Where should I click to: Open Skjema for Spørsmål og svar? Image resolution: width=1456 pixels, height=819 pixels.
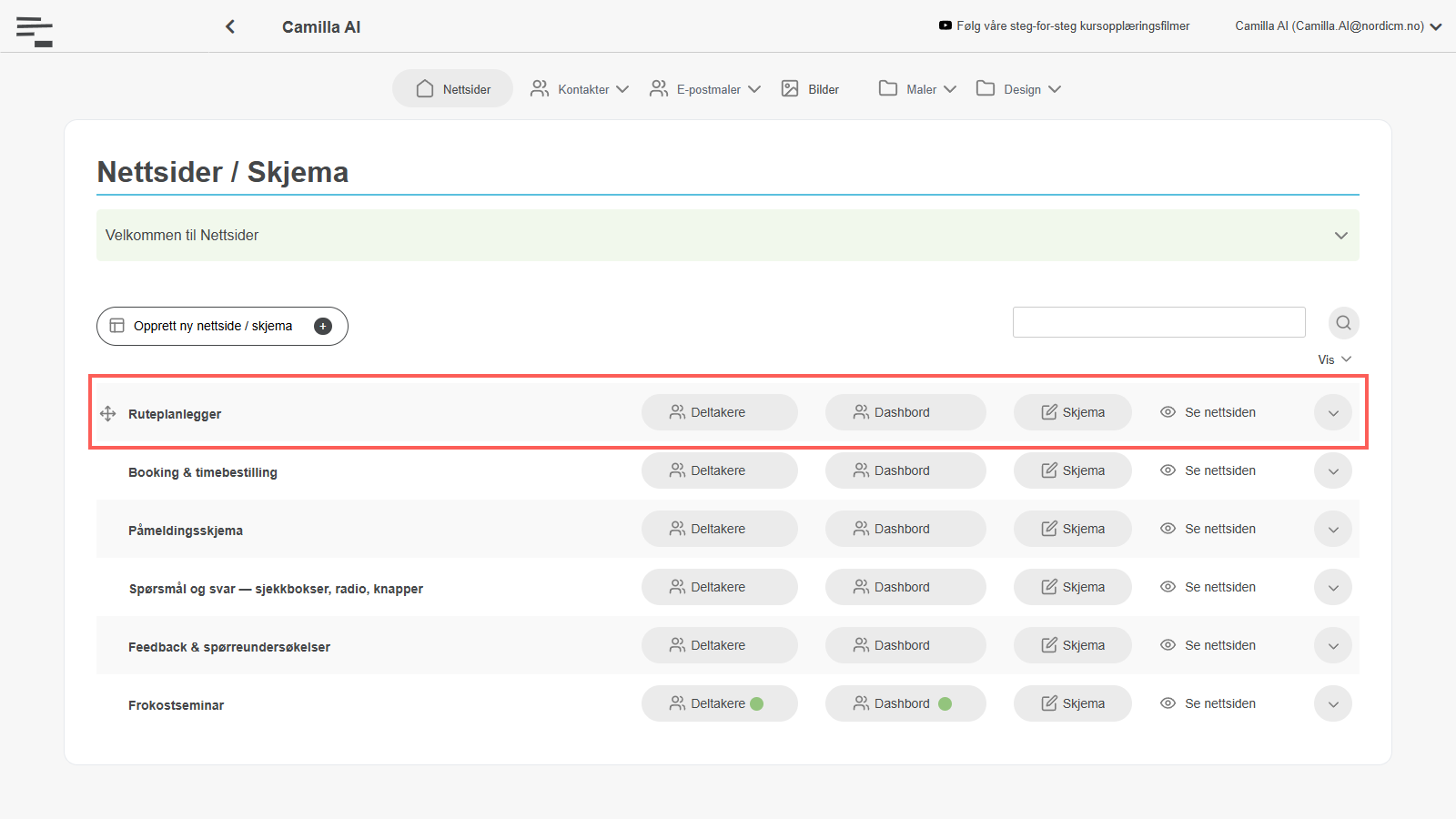click(x=1073, y=587)
